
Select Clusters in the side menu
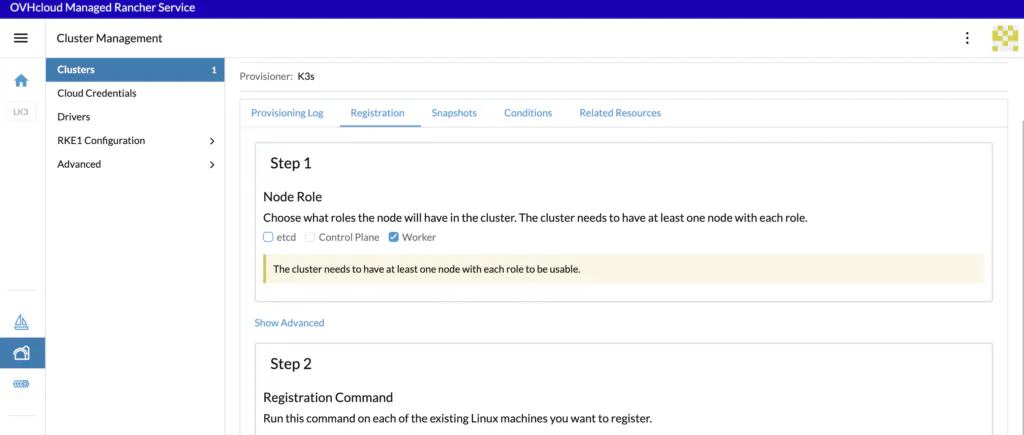point(135,70)
